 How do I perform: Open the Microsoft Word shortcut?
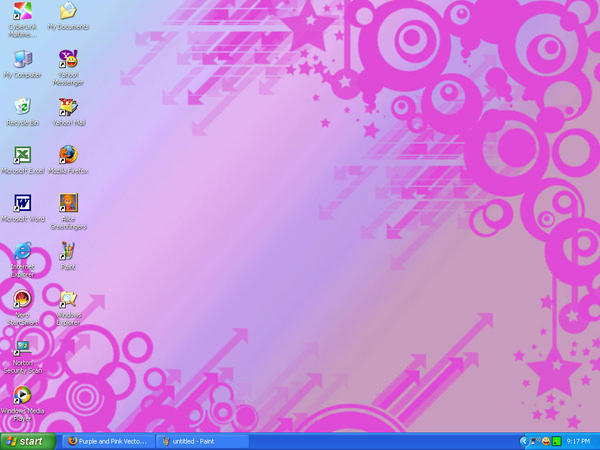pyautogui.click(x=23, y=203)
